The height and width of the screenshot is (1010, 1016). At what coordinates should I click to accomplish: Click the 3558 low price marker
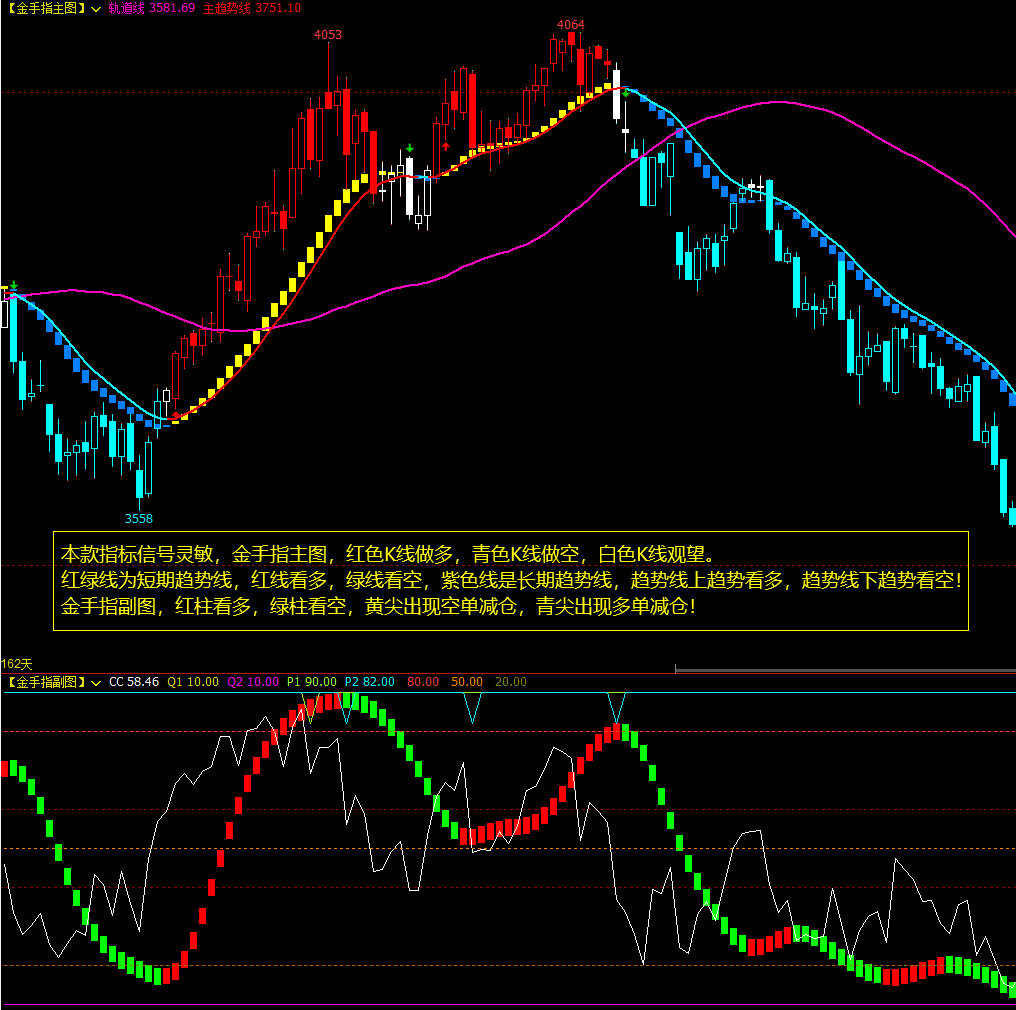pyautogui.click(x=139, y=518)
